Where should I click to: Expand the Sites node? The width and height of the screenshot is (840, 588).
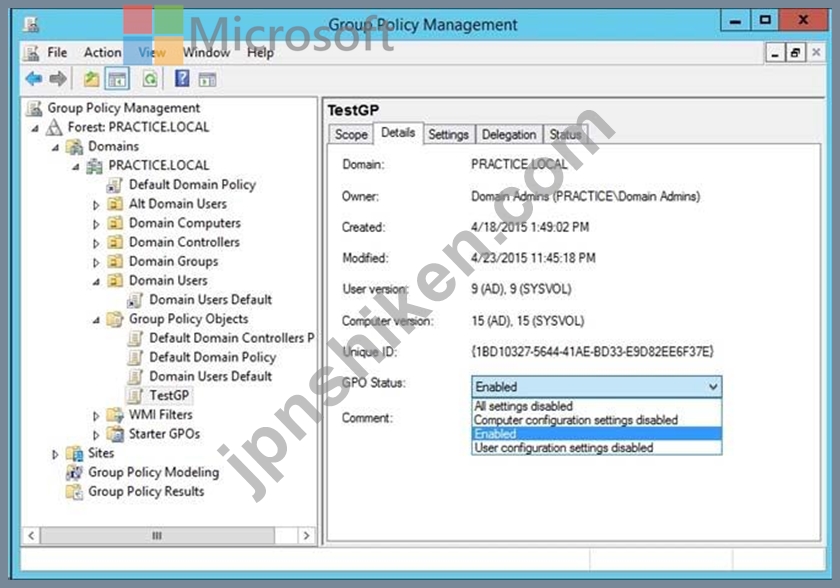click(55, 455)
